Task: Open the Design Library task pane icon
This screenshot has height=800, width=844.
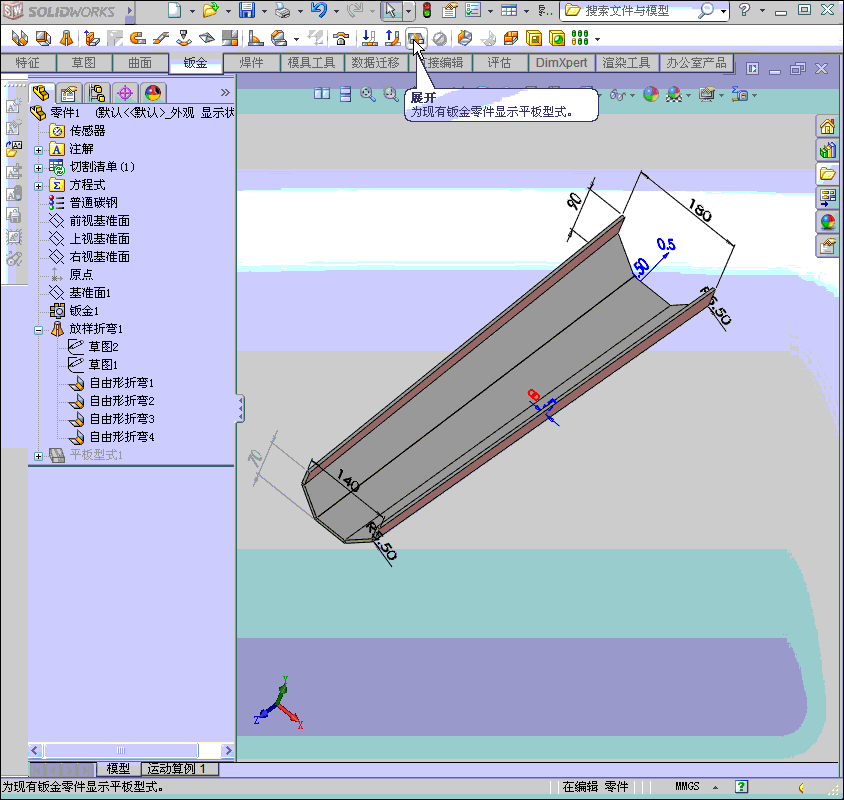Action: click(x=827, y=150)
